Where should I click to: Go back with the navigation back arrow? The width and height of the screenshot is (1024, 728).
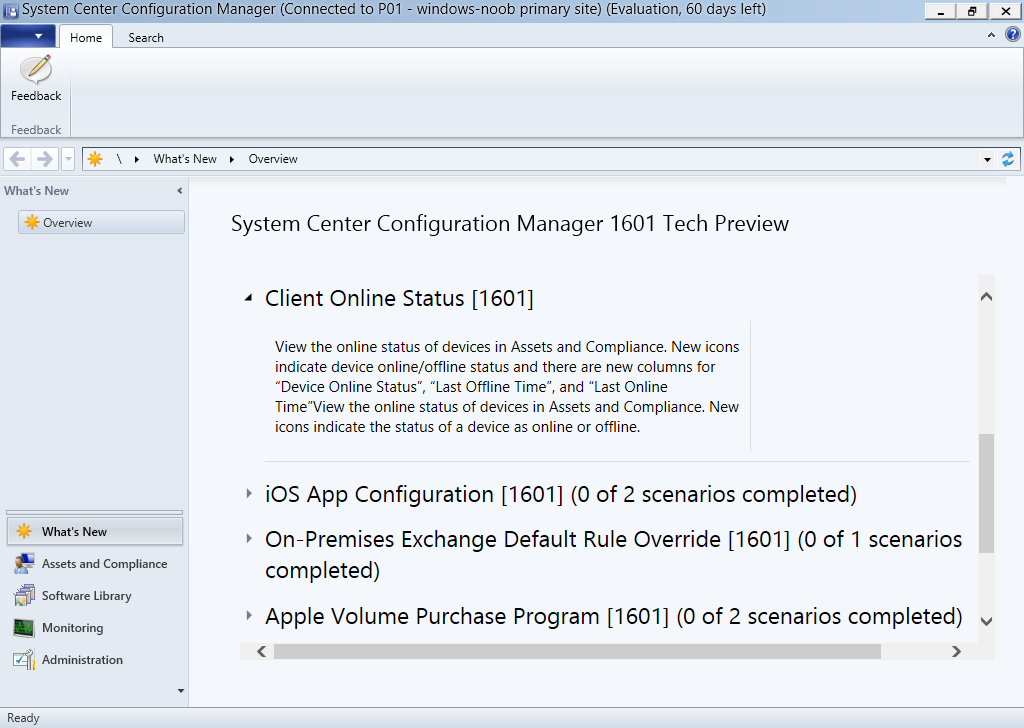pyautogui.click(x=18, y=159)
